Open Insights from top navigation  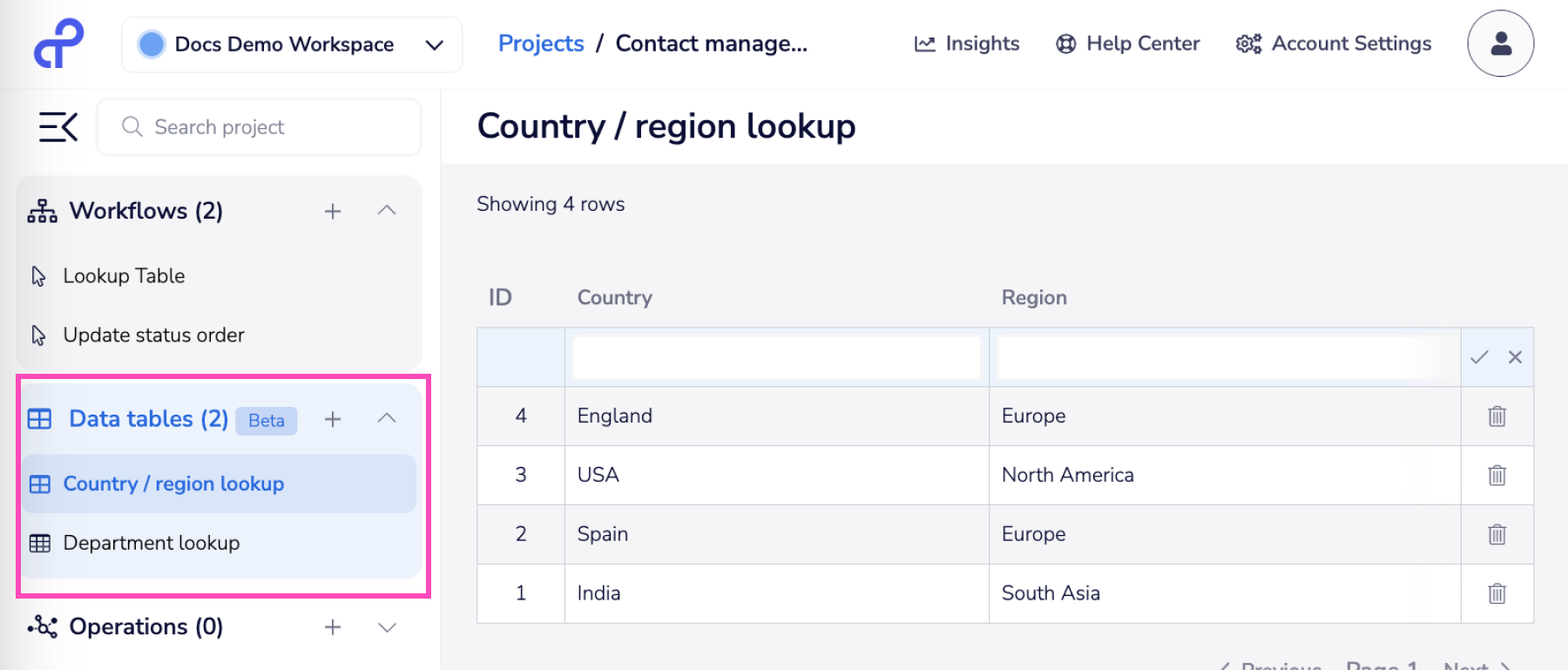967,44
